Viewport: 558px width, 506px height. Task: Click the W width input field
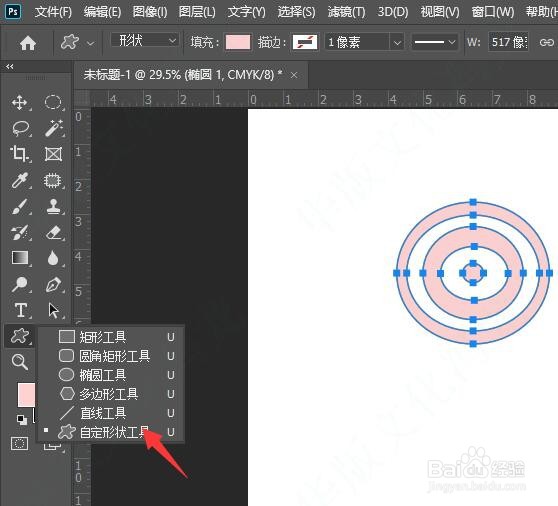click(508, 43)
